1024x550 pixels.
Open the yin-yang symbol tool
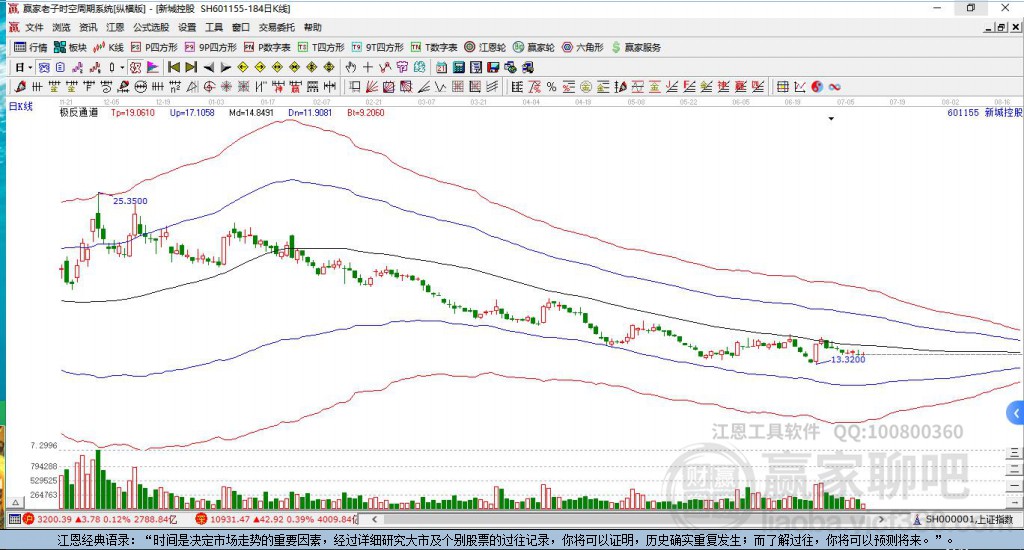click(x=817, y=86)
